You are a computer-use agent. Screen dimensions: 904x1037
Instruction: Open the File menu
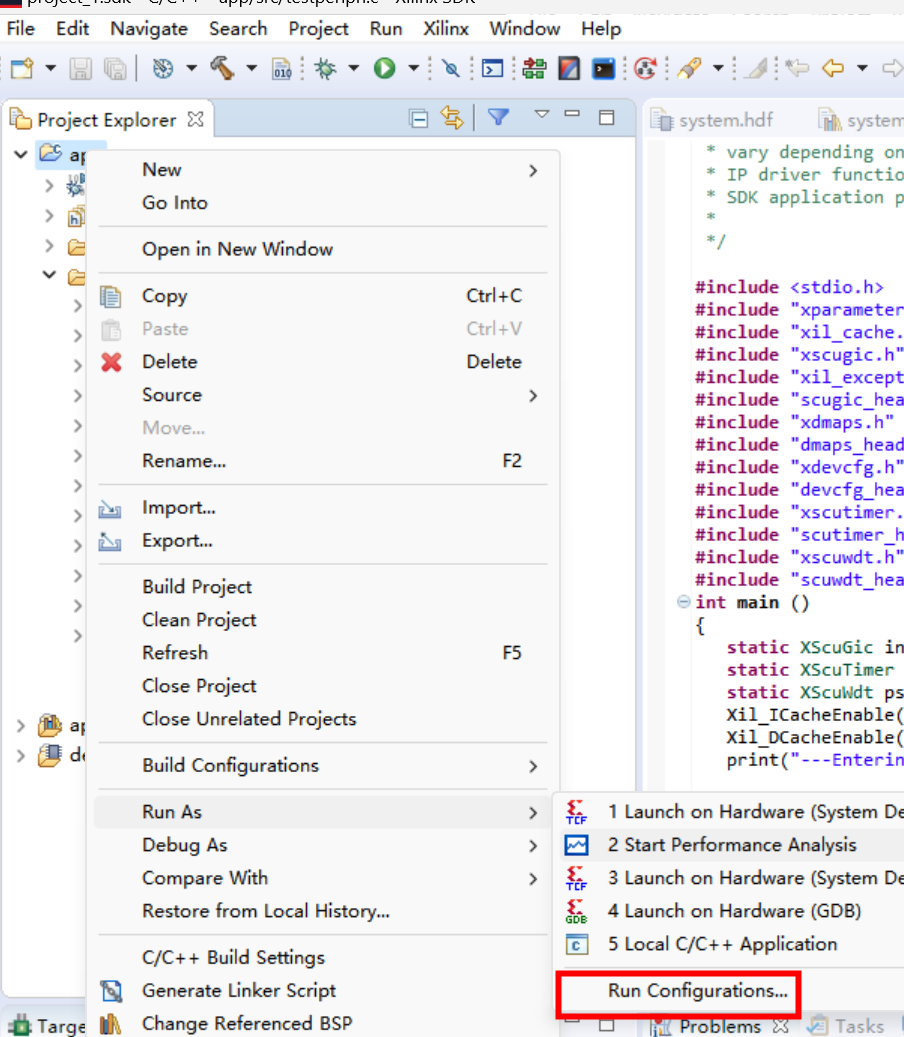tap(21, 29)
